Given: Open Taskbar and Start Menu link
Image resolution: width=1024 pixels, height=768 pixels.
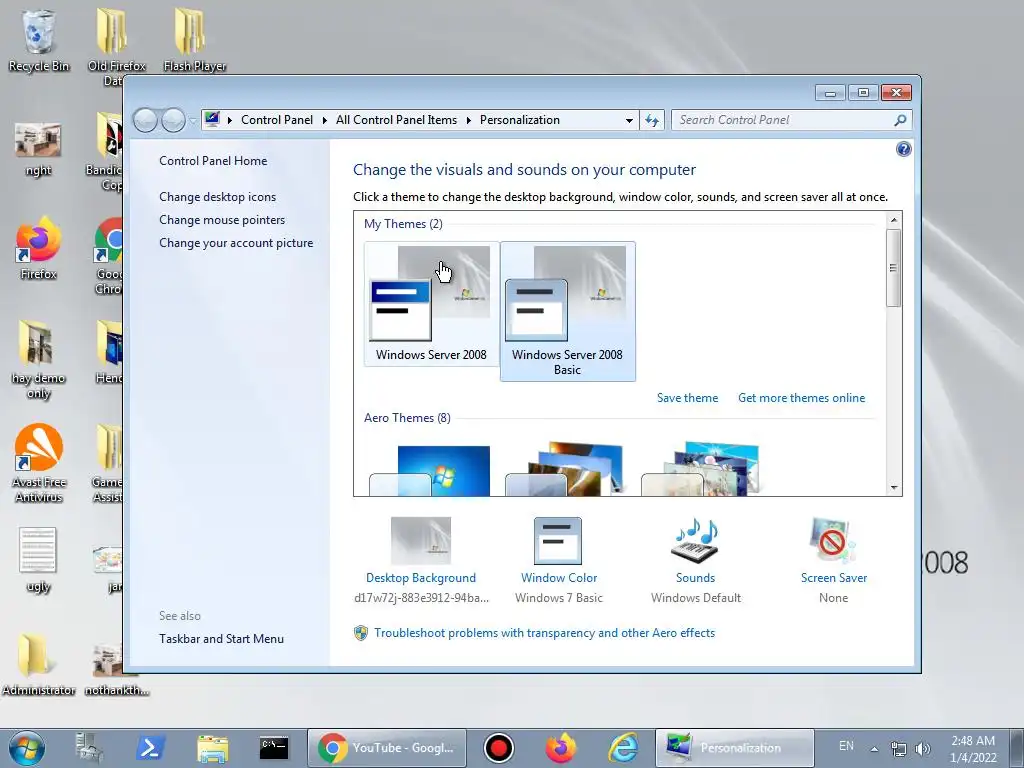Looking at the screenshot, I should (221, 639).
